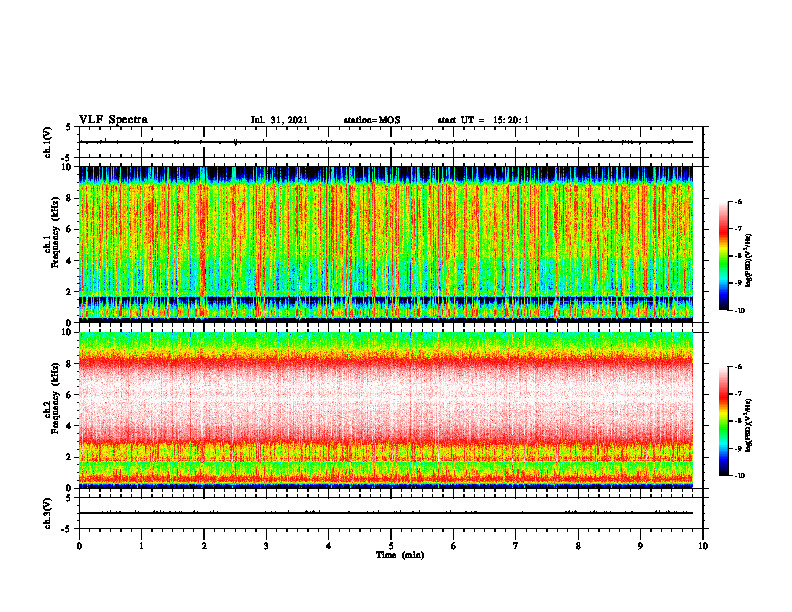Click the 0 tick label on Time axis
The width and height of the screenshot is (792, 612).
point(79,546)
